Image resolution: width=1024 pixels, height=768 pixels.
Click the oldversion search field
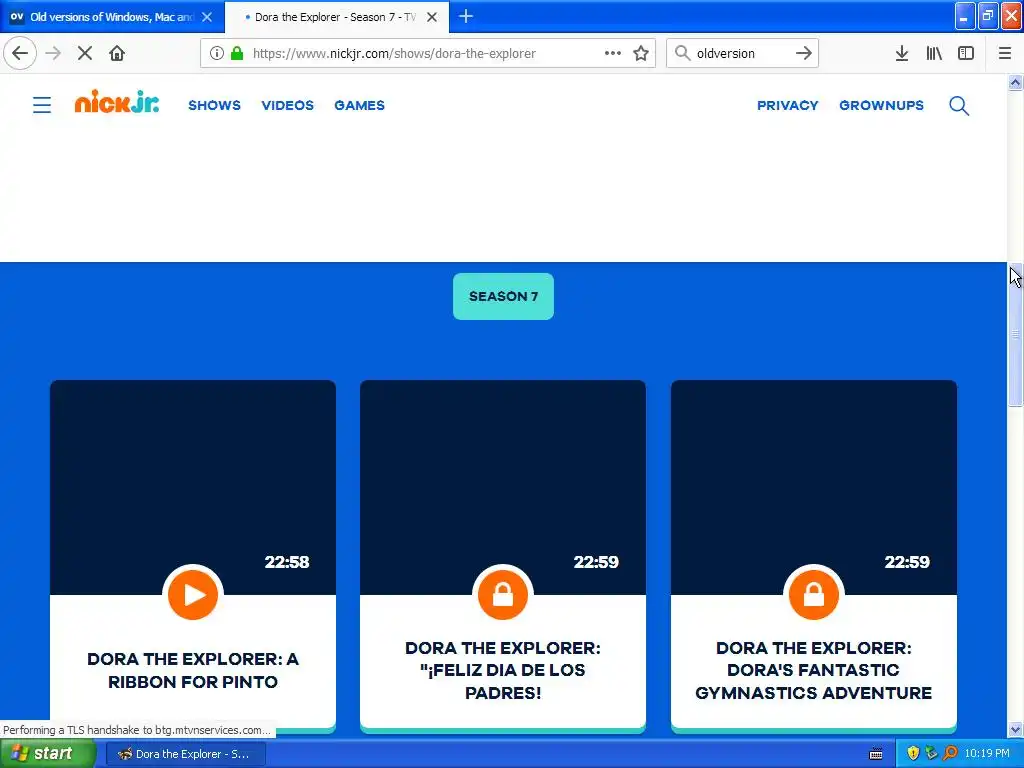pyautogui.click(x=742, y=54)
